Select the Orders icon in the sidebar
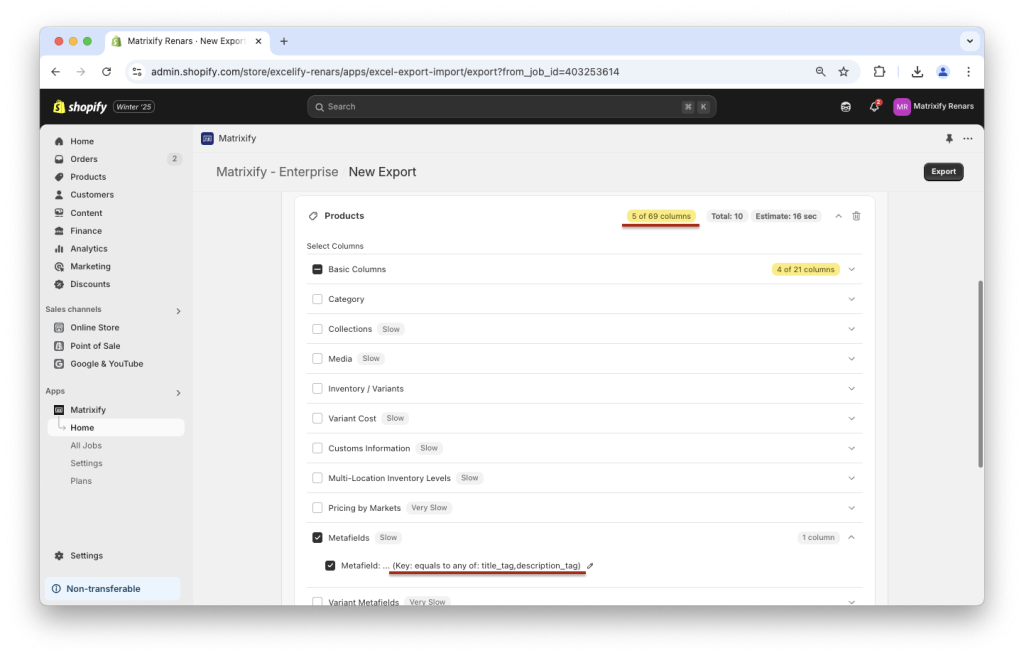 [59, 159]
